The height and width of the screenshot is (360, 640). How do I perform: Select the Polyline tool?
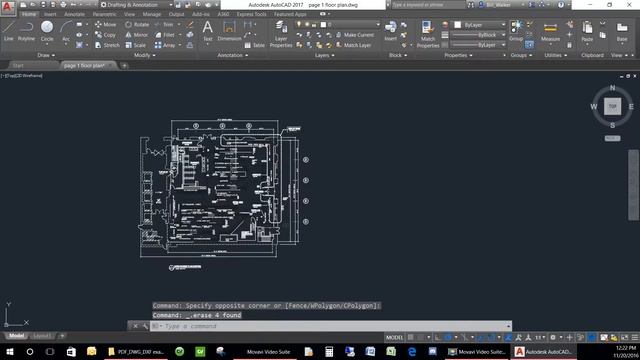click(x=26, y=31)
